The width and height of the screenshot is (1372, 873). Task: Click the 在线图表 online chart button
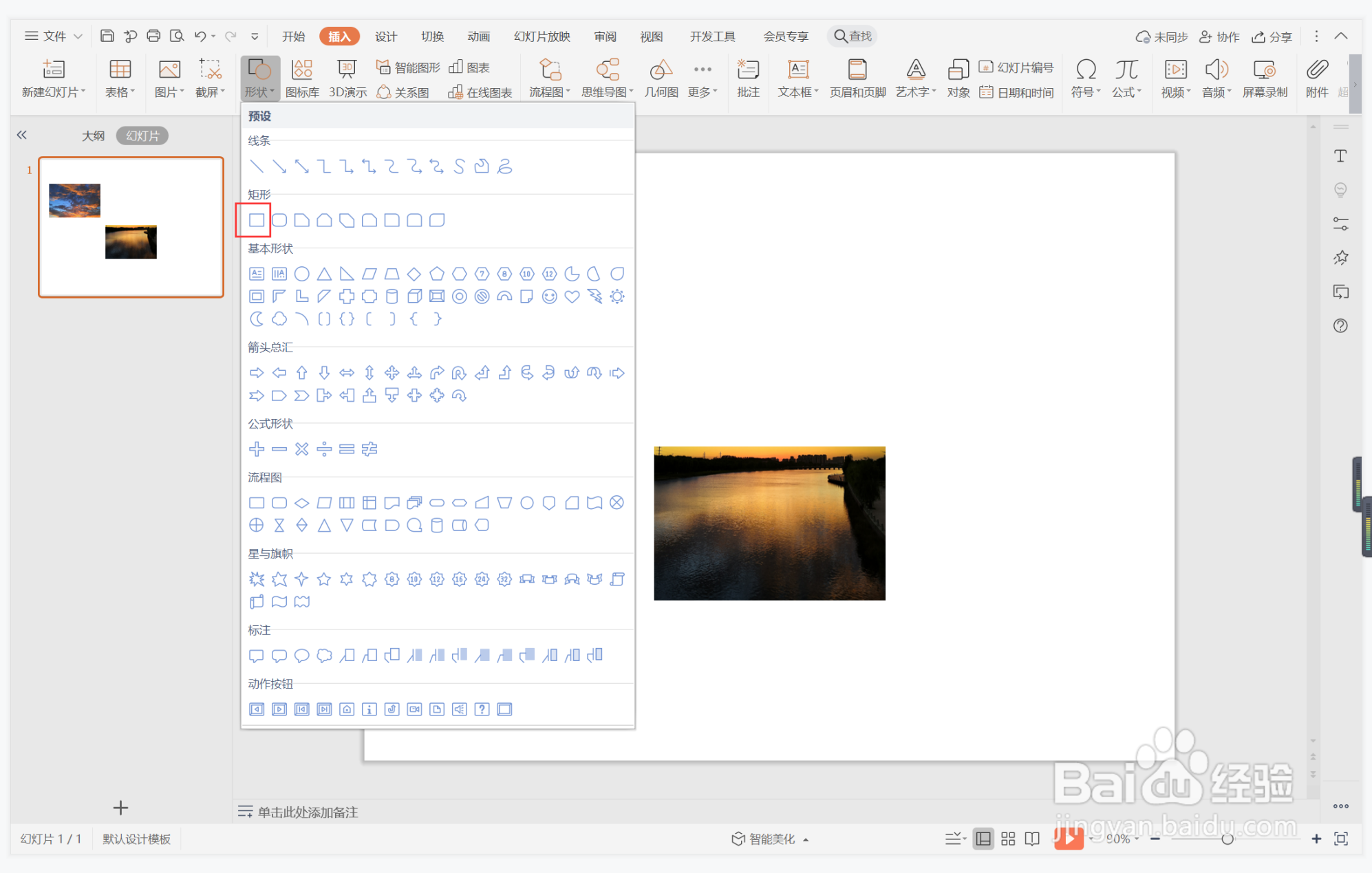click(x=480, y=92)
